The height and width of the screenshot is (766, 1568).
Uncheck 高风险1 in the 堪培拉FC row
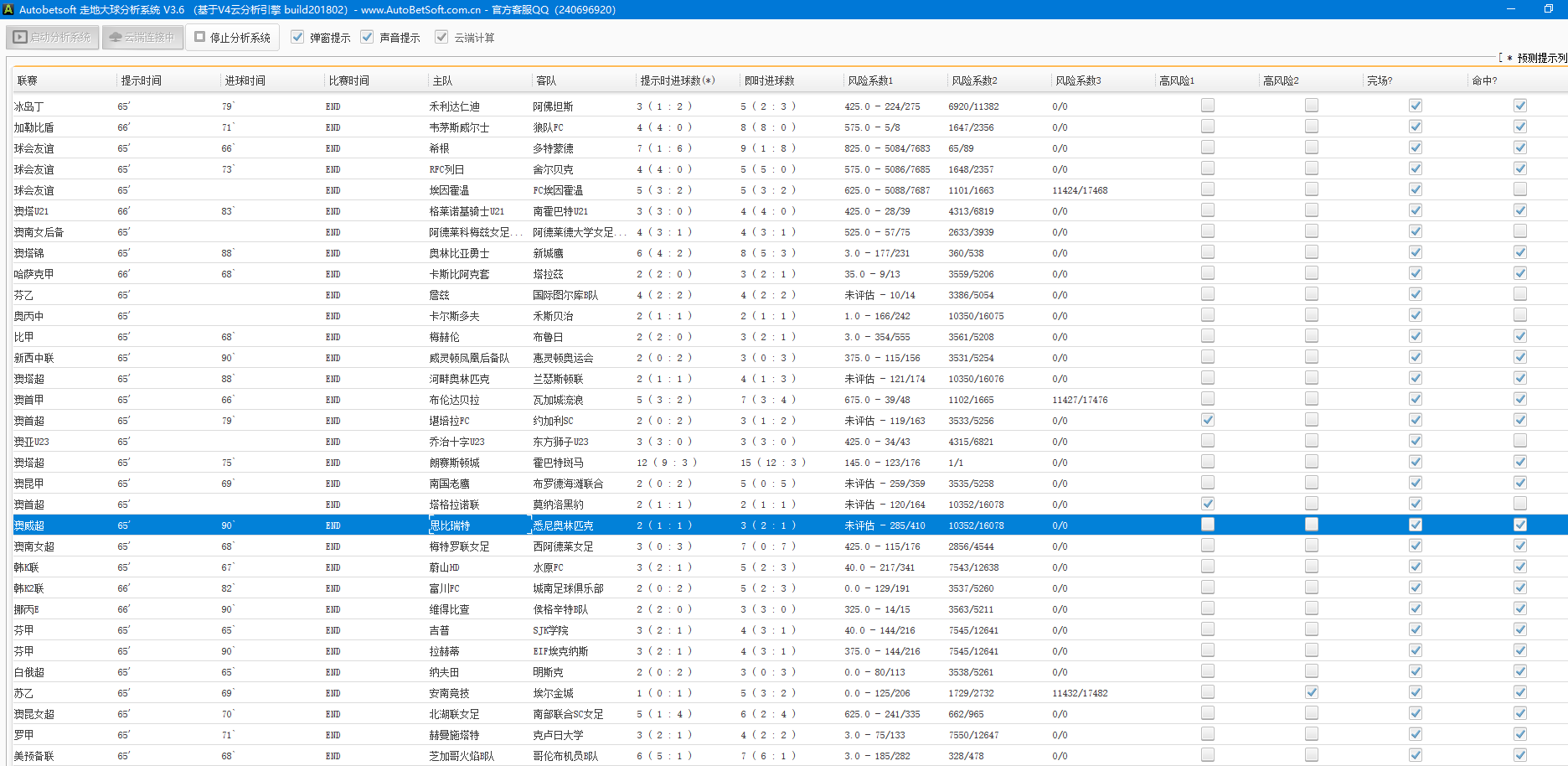point(1207,420)
